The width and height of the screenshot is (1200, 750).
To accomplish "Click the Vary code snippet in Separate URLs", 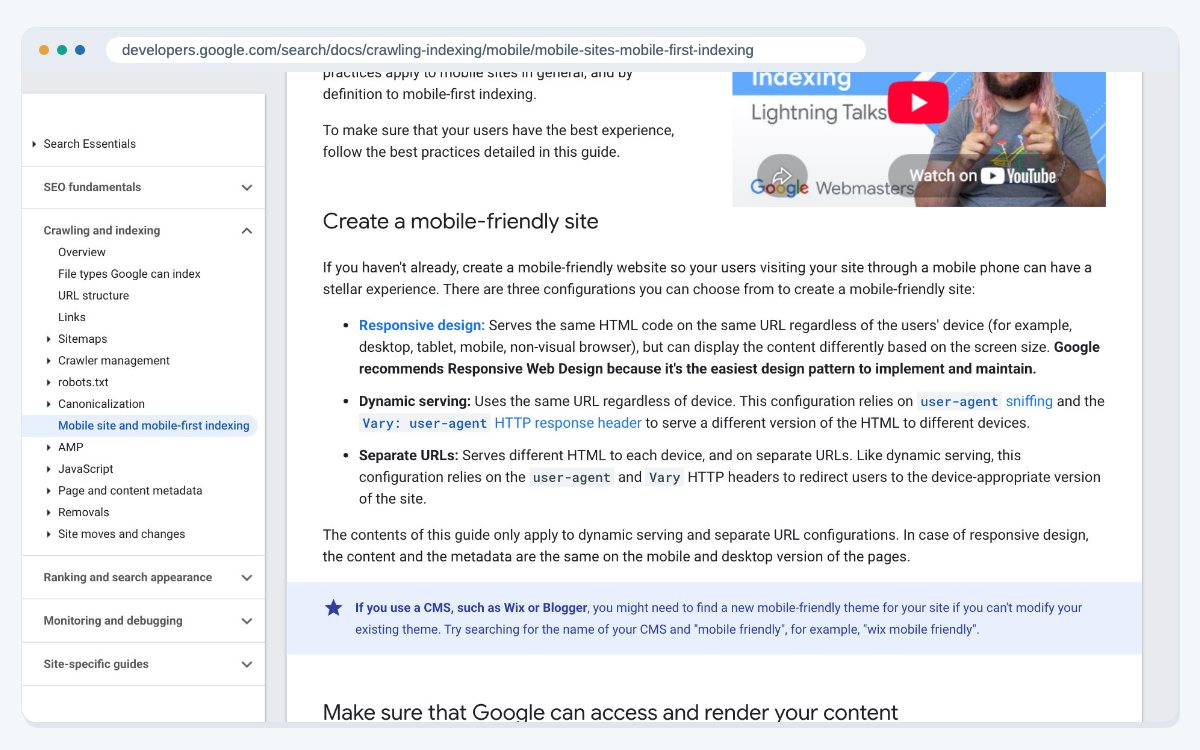I will click(x=665, y=477).
